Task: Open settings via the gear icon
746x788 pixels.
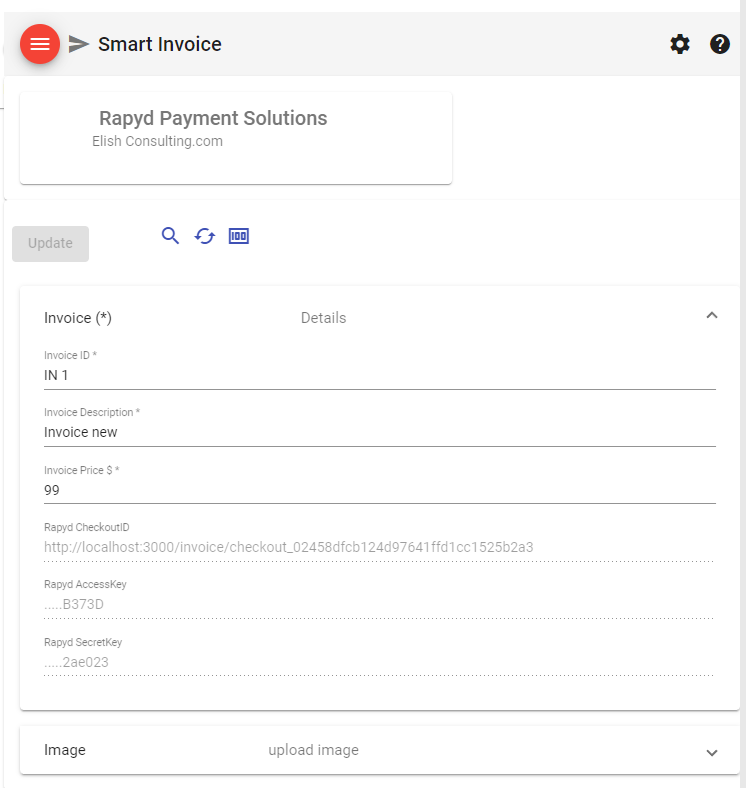Action: [x=680, y=44]
